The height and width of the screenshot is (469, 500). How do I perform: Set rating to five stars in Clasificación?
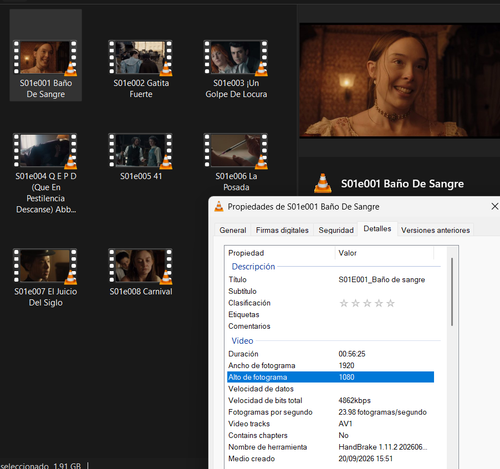tap(390, 303)
